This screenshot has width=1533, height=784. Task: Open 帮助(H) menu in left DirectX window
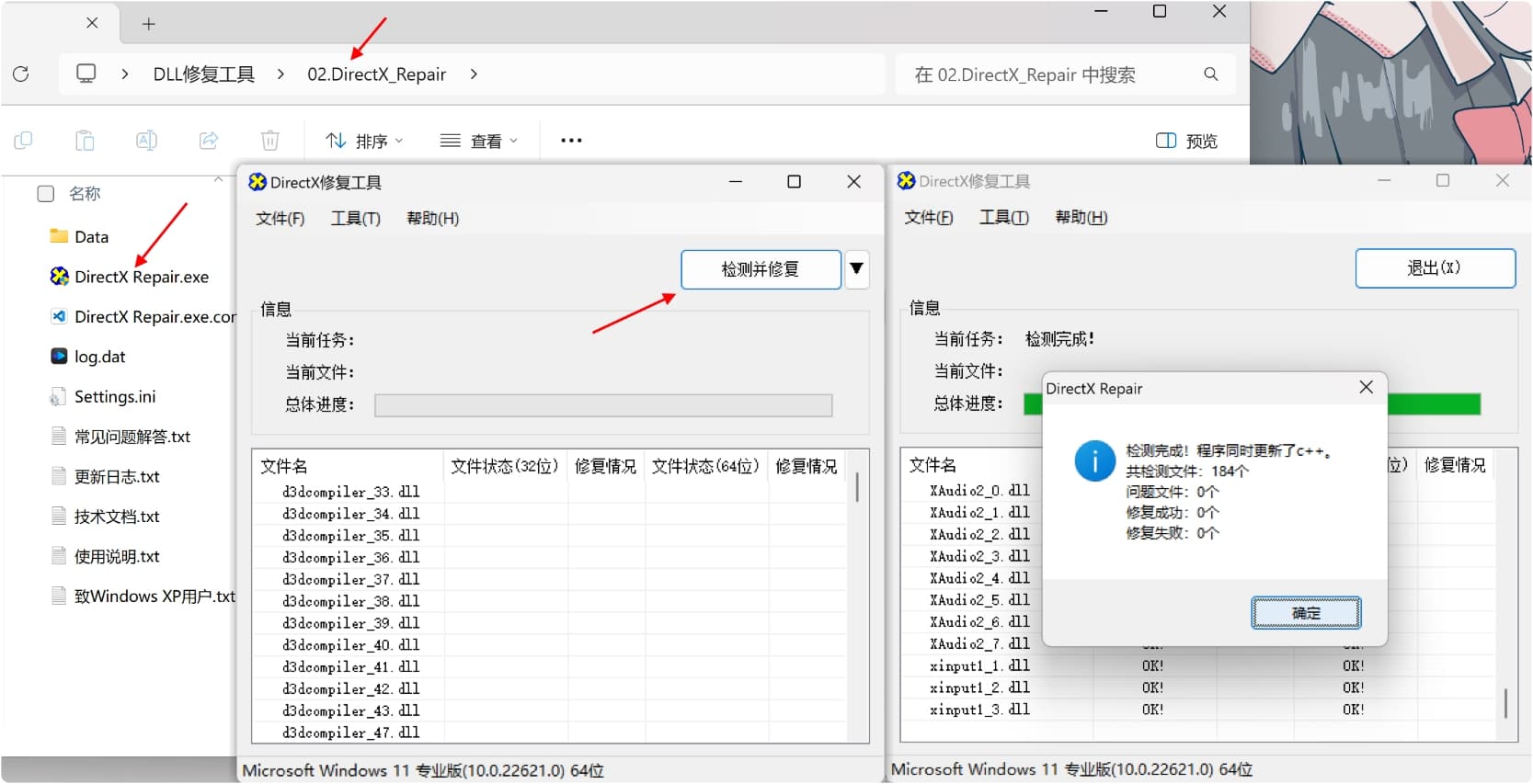coord(433,219)
